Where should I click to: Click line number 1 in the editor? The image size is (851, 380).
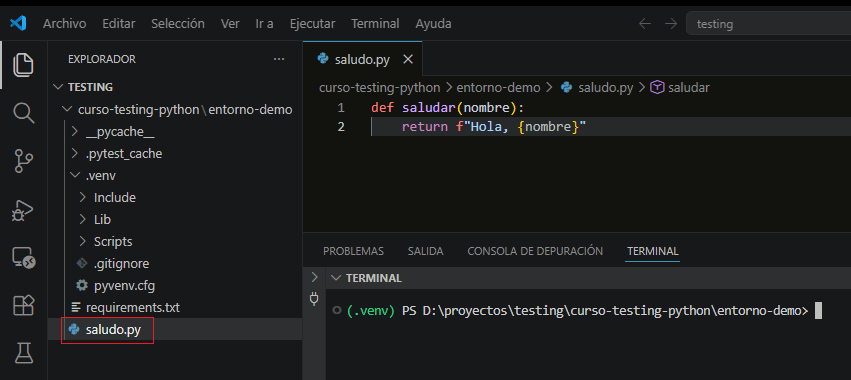coord(341,107)
